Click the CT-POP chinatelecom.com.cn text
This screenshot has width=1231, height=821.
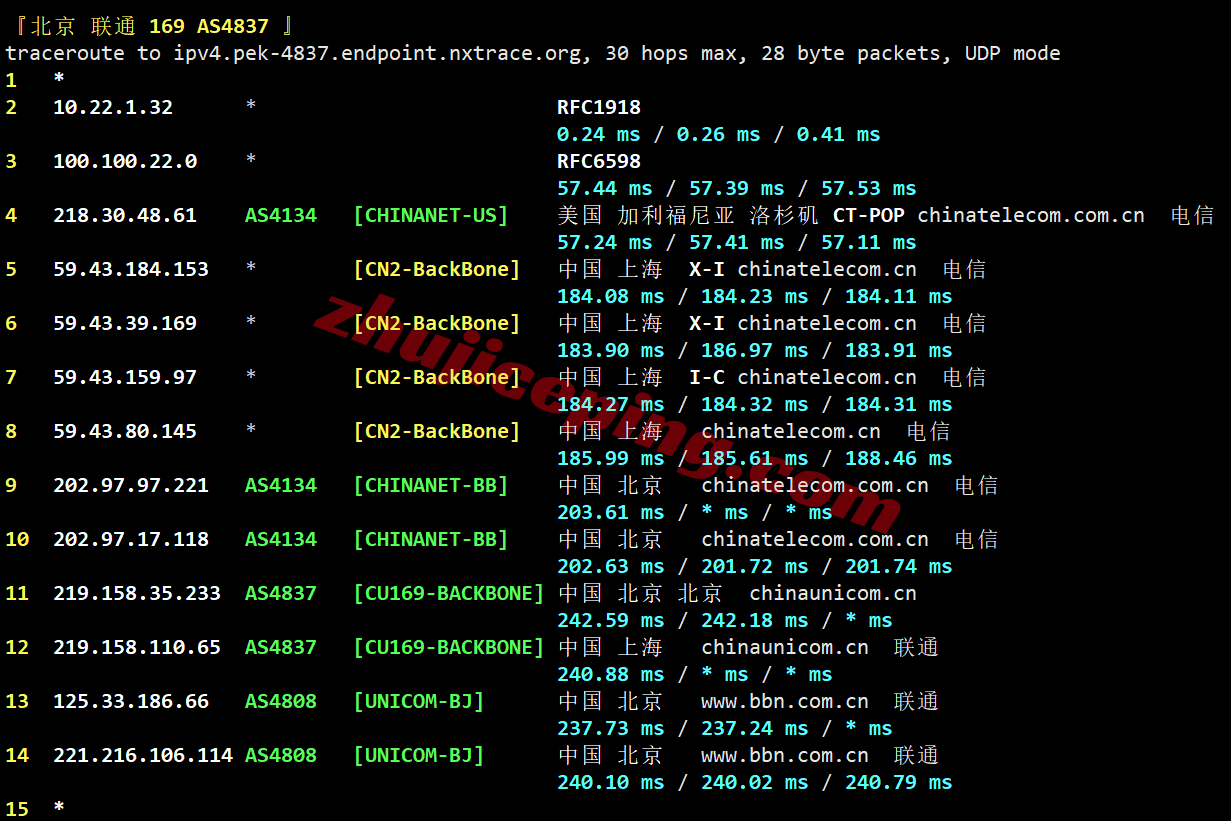coord(989,215)
